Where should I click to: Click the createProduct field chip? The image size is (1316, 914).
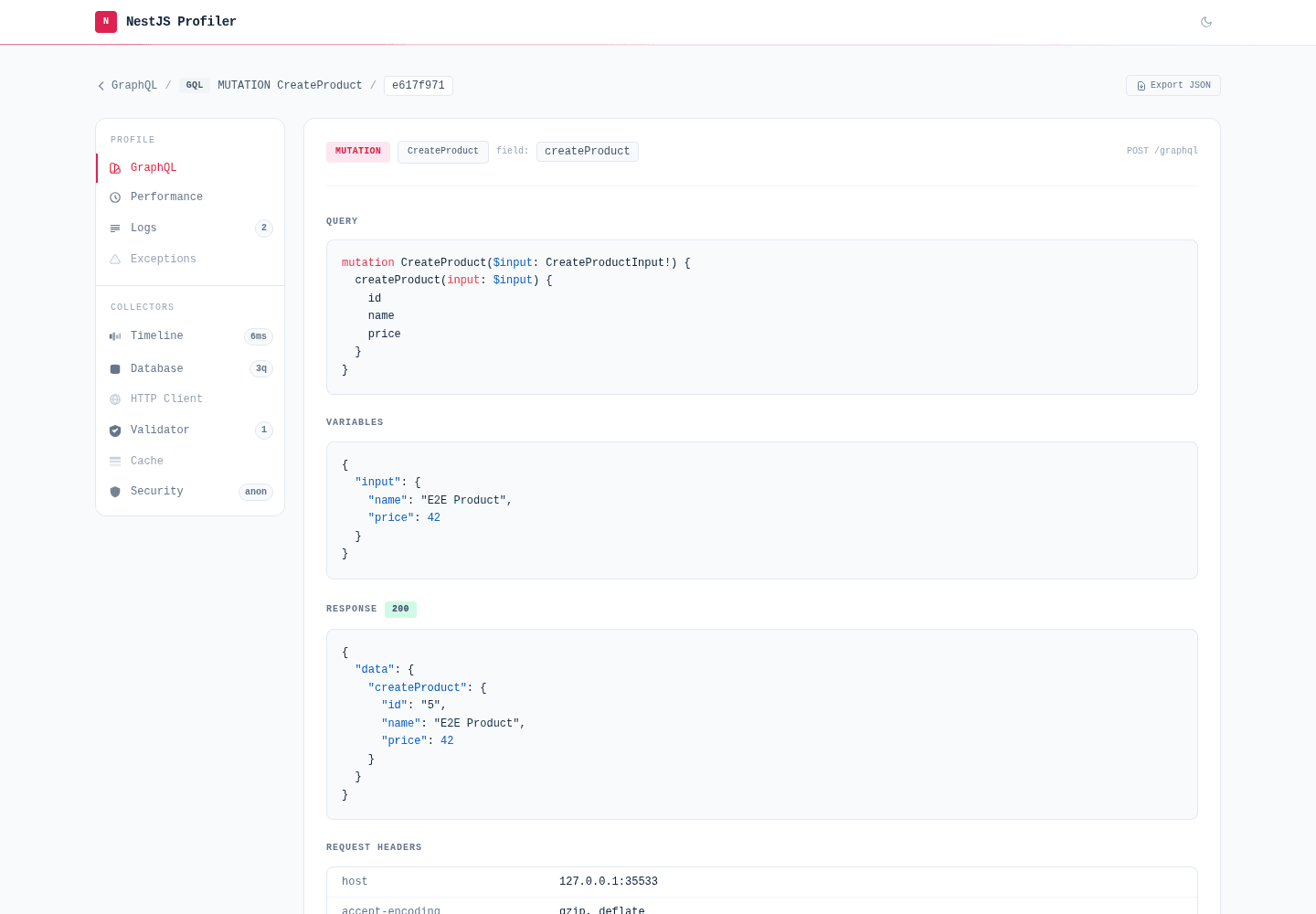tap(588, 152)
